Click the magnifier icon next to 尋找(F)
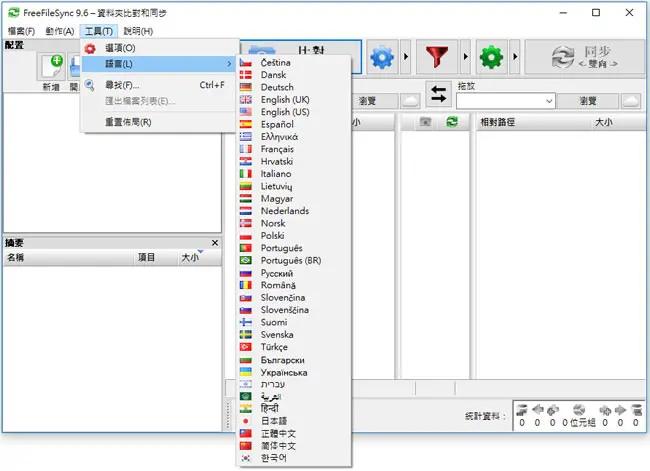 coord(90,85)
